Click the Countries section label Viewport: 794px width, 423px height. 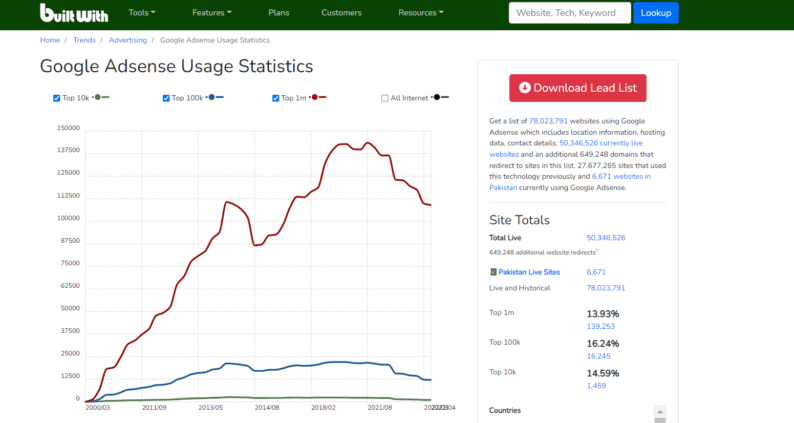point(505,410)
